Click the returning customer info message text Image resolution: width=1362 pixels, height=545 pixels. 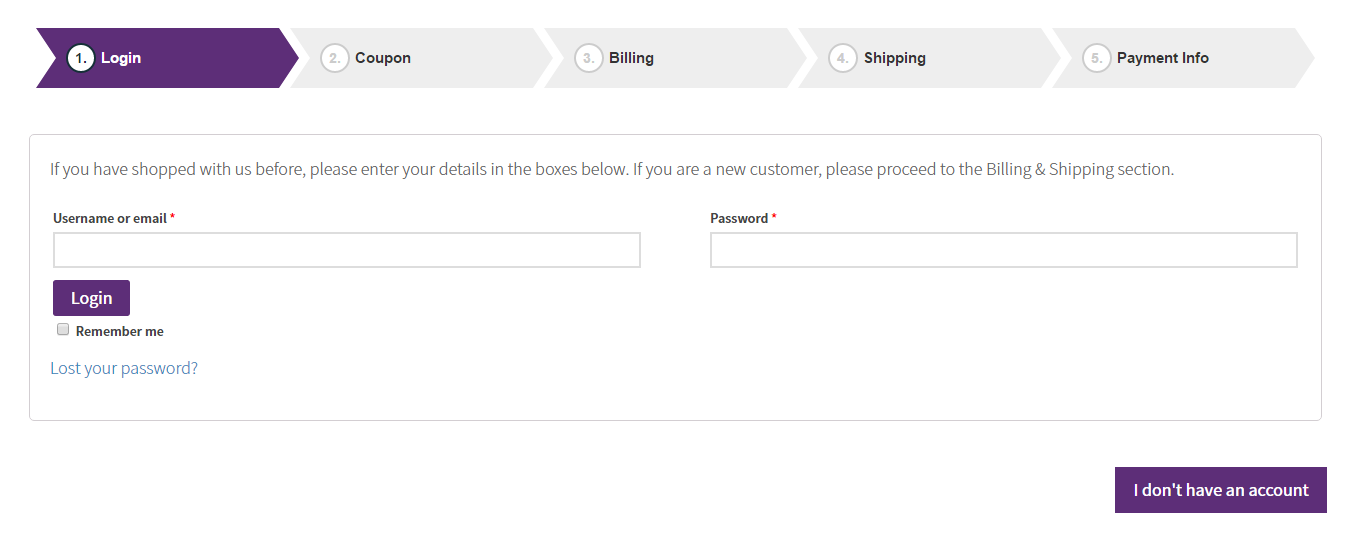(x=612, y=169)
